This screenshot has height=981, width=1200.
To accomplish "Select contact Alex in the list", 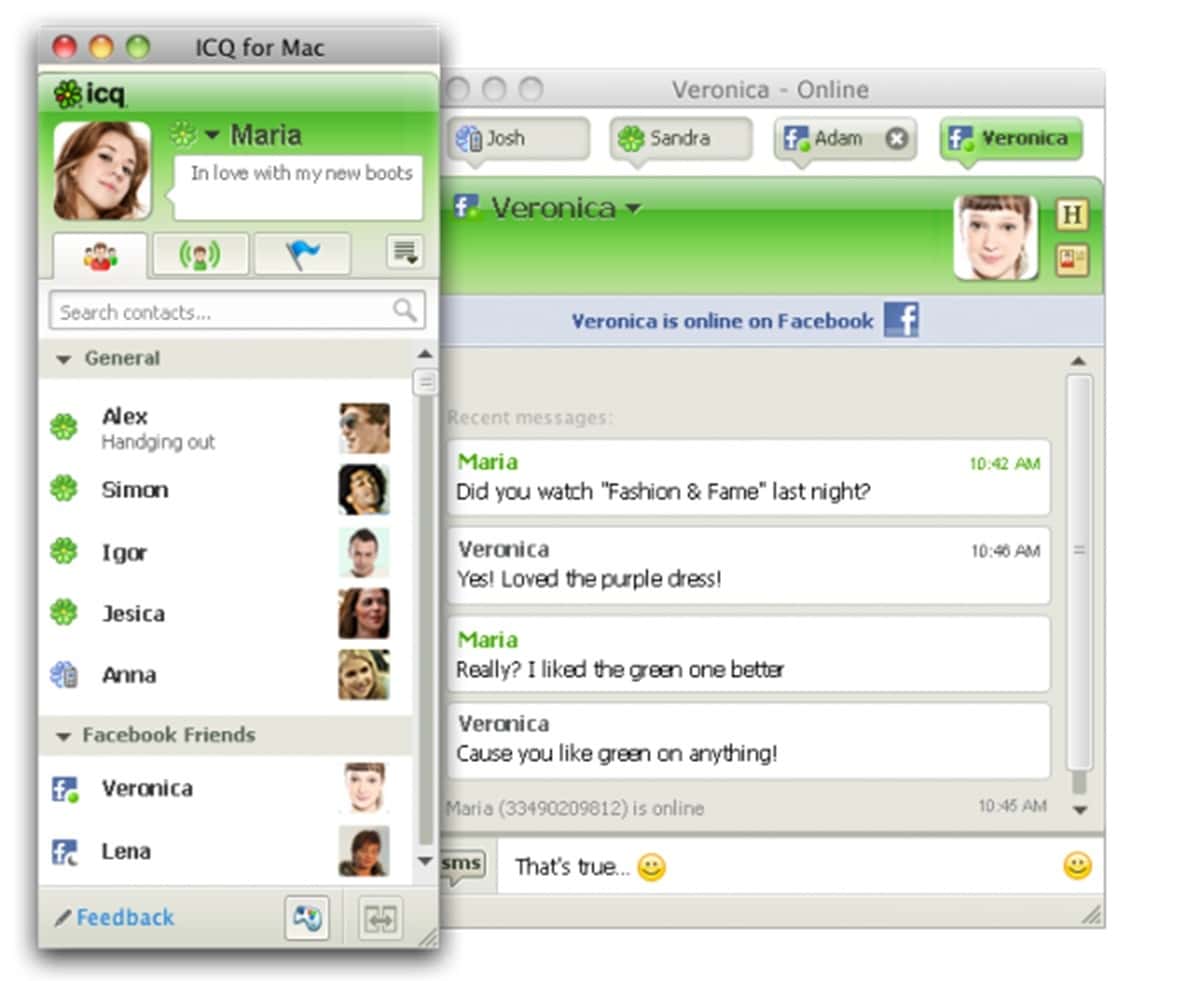I will pos(225,428).
